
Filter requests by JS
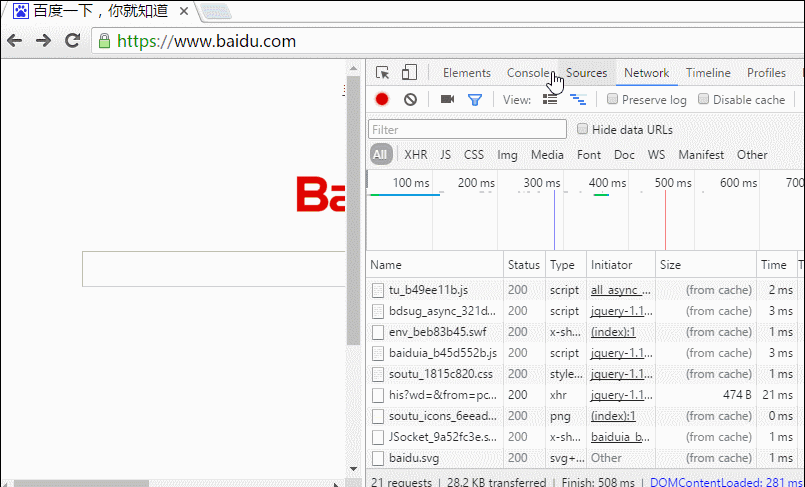pyautogui.click(x=445, y=154)
